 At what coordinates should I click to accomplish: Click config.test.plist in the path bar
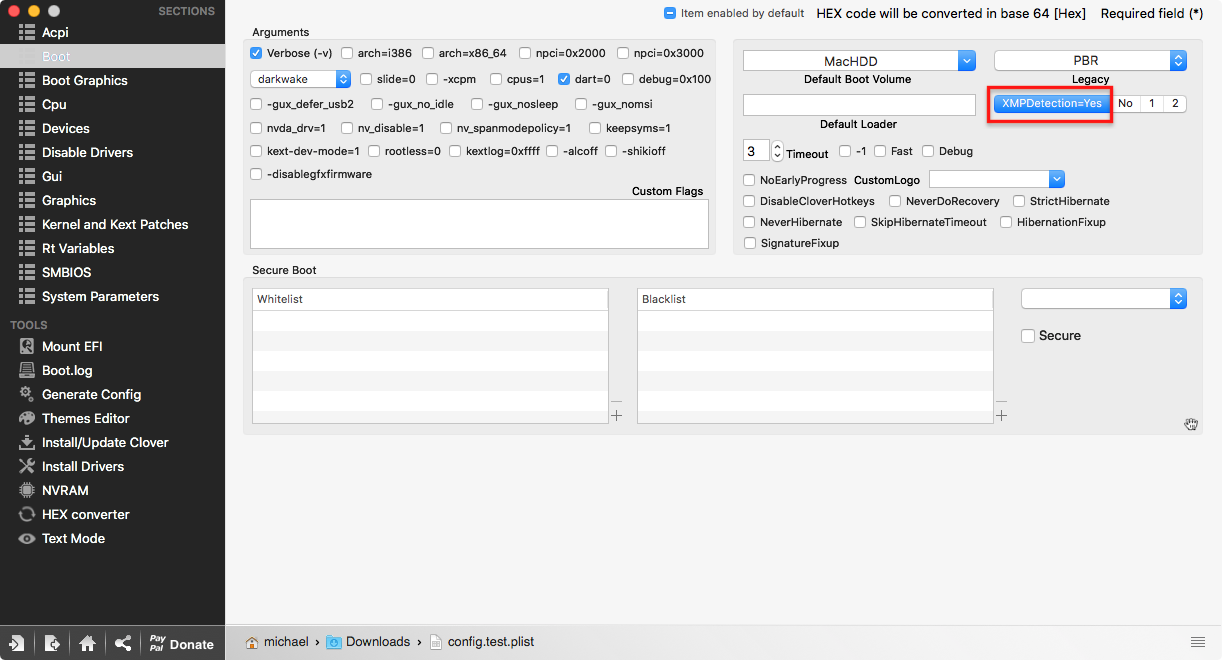pyautogui.click(x=482, y=641)
